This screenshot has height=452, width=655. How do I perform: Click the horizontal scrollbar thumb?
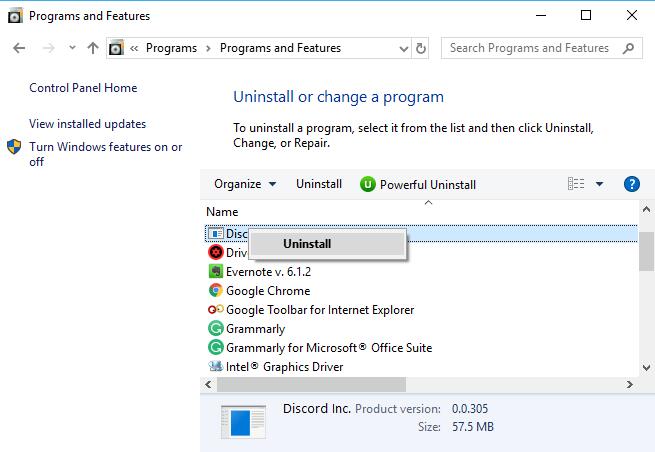[x=311, y=384]
